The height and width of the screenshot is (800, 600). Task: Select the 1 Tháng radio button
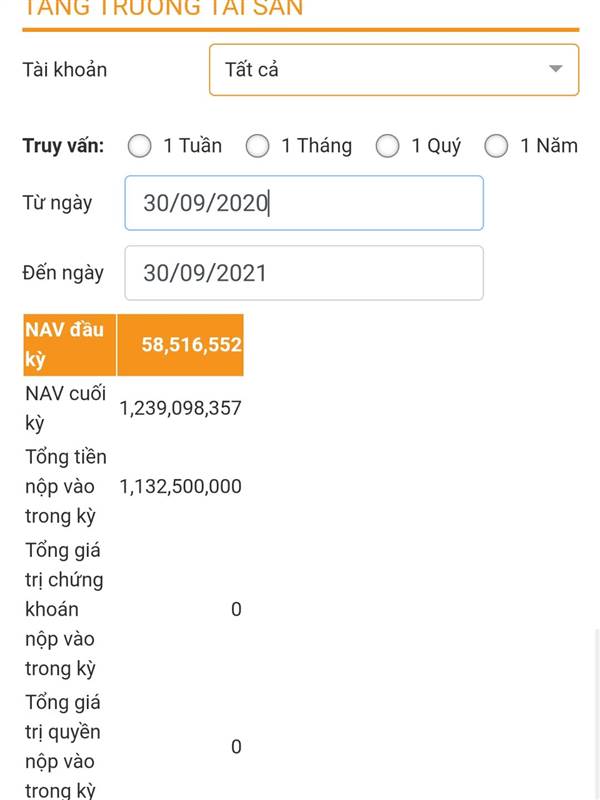[258, 146]
